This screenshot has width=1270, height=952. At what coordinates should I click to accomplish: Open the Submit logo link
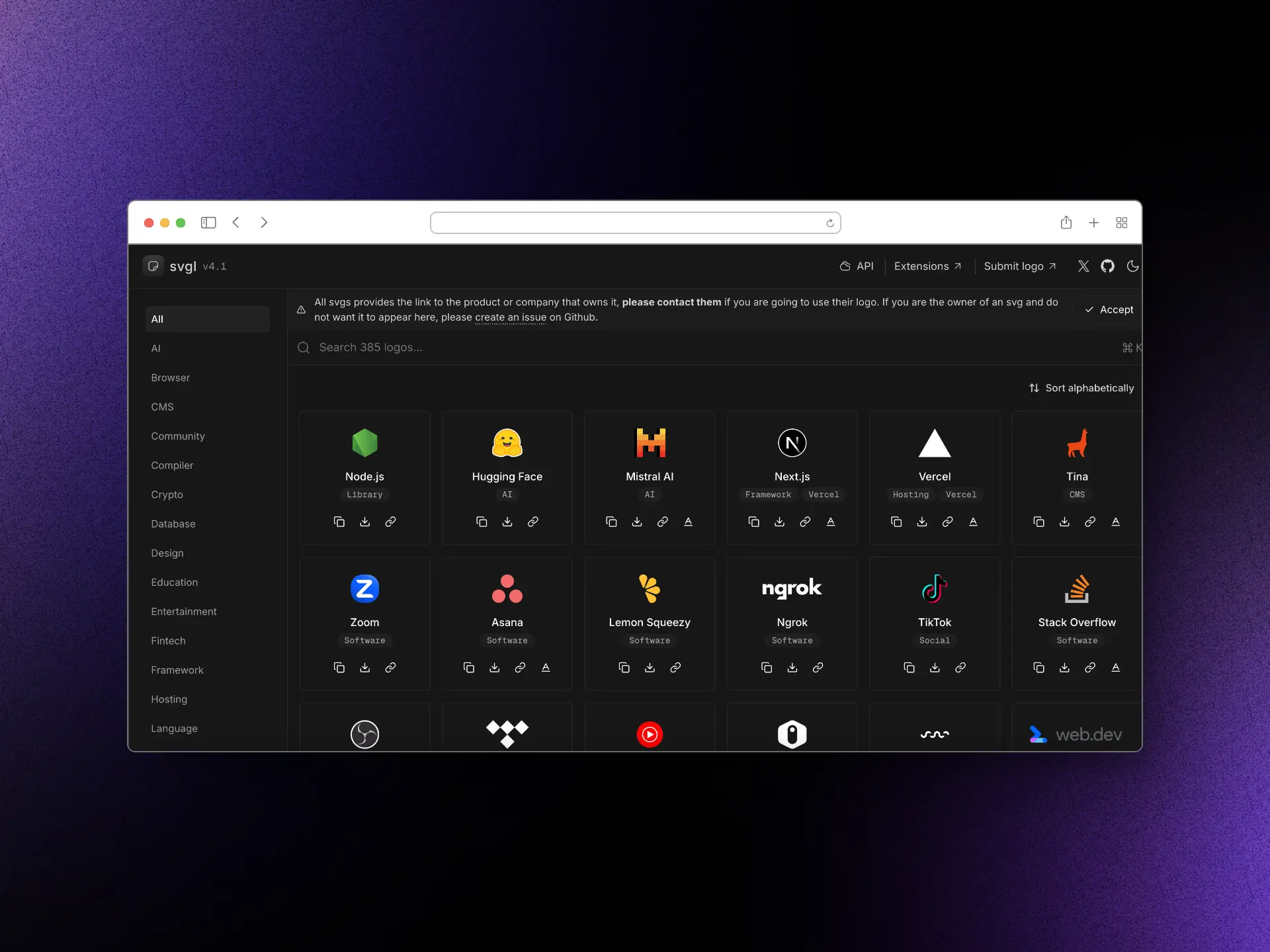pos(1020,266)
